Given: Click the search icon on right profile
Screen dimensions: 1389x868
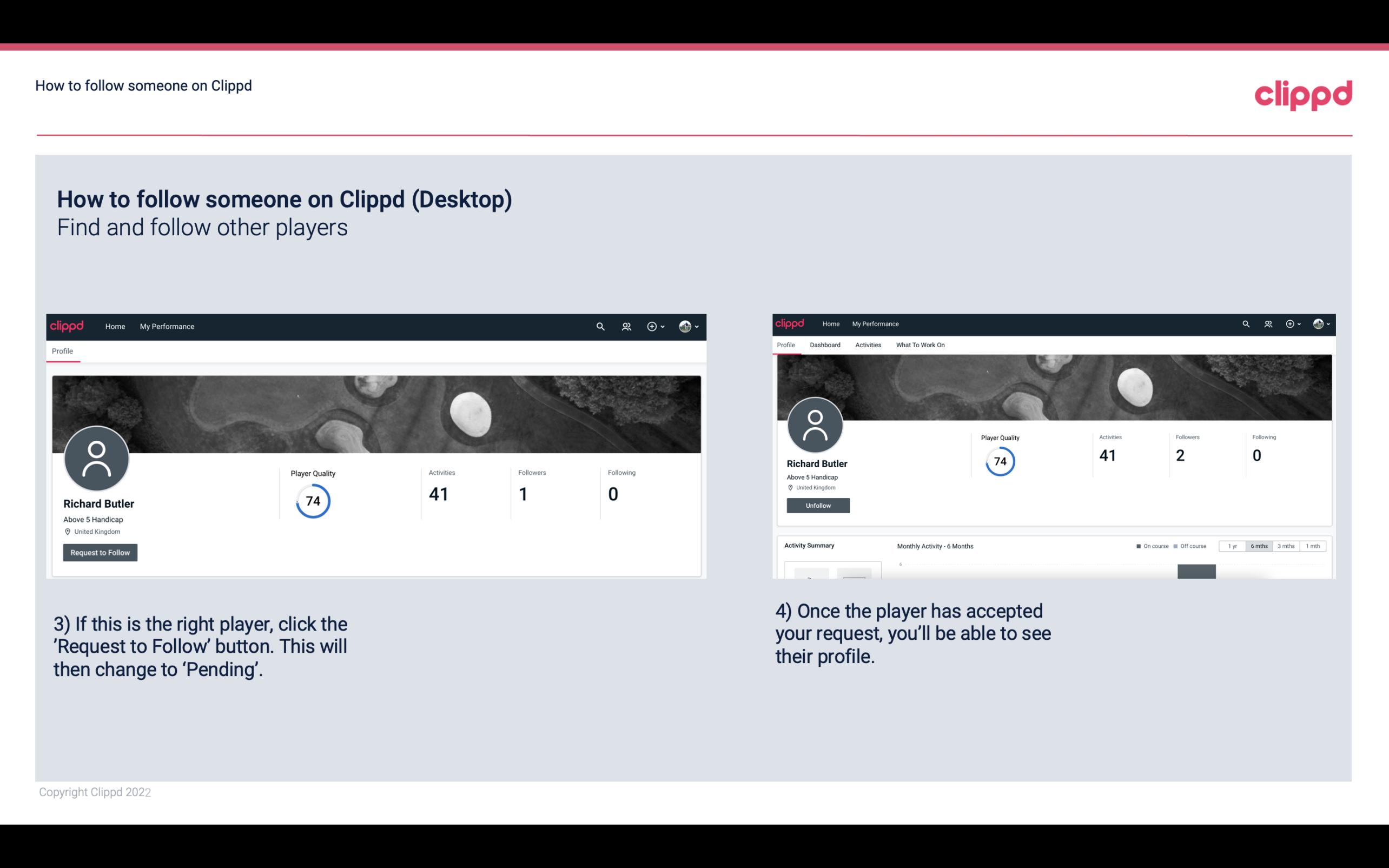Looking at the screenshot, I should click(1246, 323).
